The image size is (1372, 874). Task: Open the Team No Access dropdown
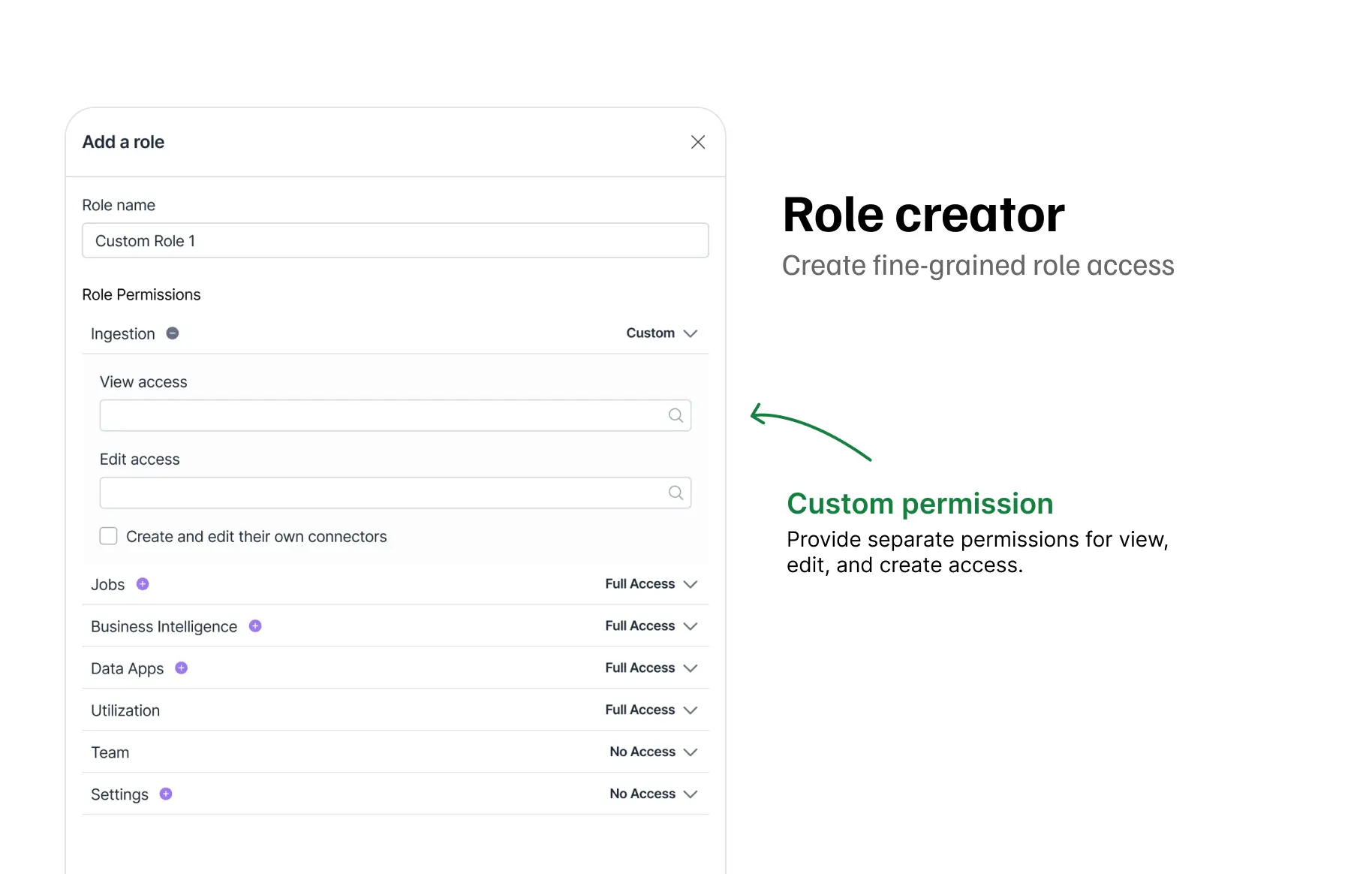(654, 752)
